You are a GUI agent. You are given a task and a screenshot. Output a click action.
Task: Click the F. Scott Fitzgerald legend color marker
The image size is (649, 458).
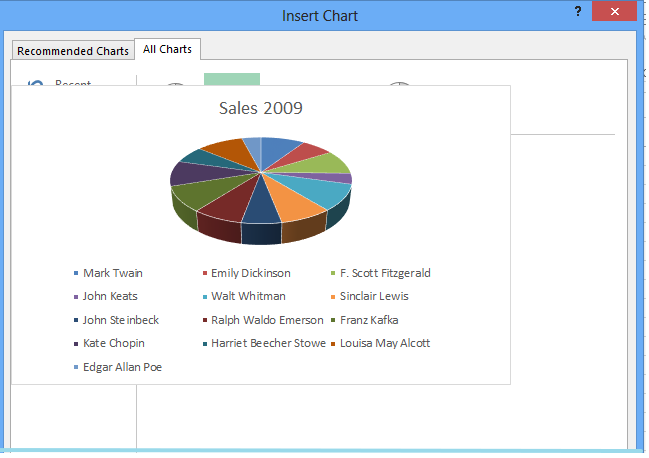click(333, 273)
